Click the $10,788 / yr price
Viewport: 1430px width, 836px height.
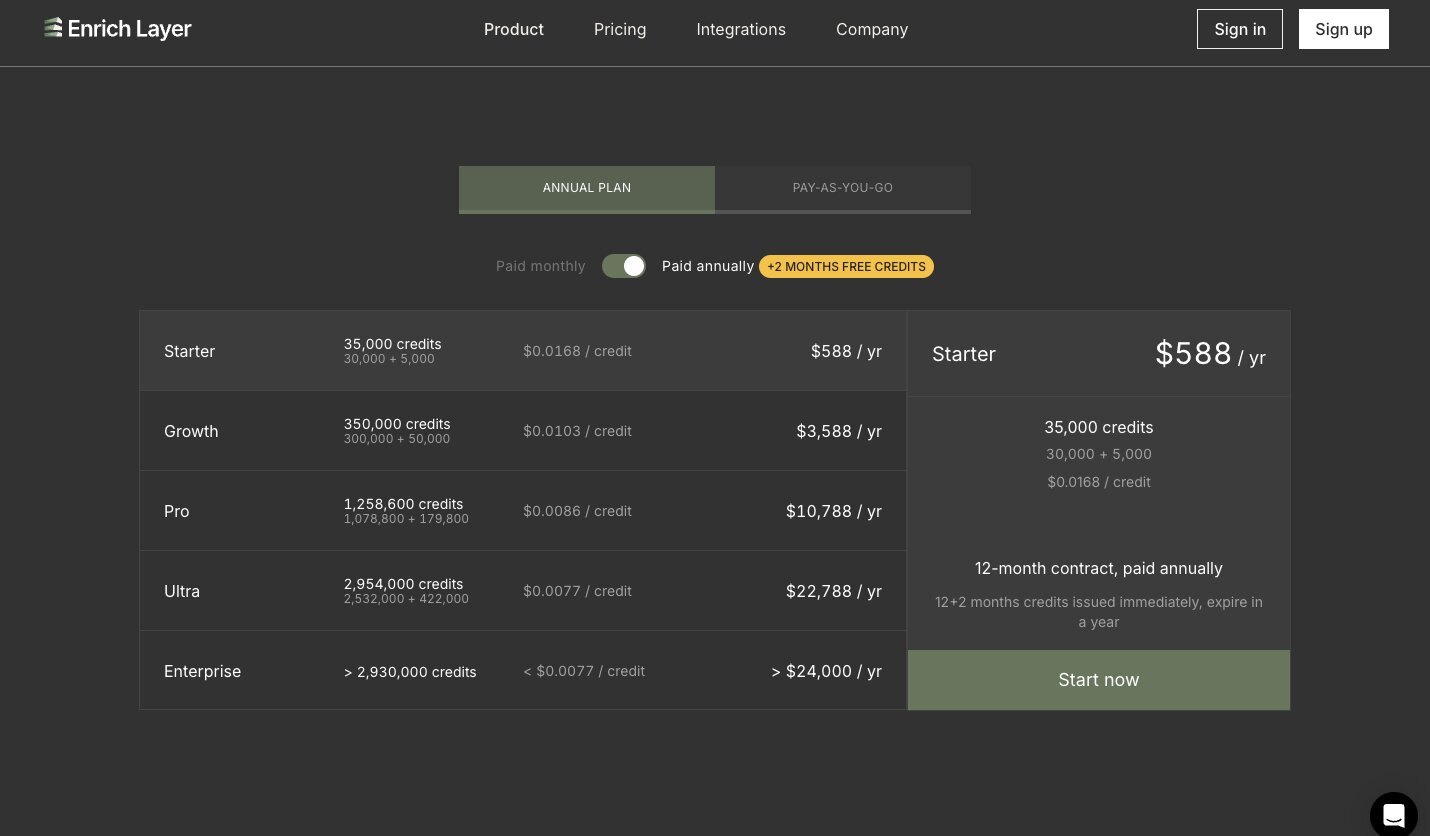coord(834,511)
